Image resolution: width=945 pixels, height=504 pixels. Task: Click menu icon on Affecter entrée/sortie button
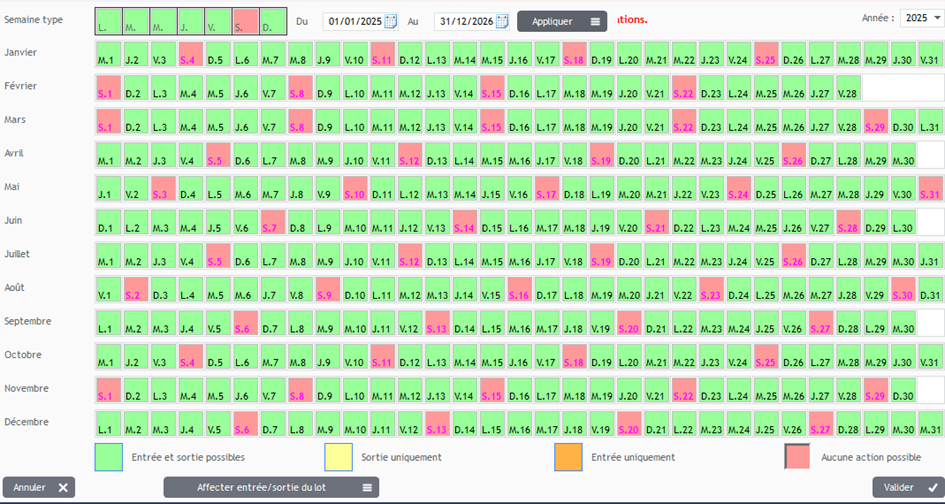pyautogui.click(x=367, y=488)
